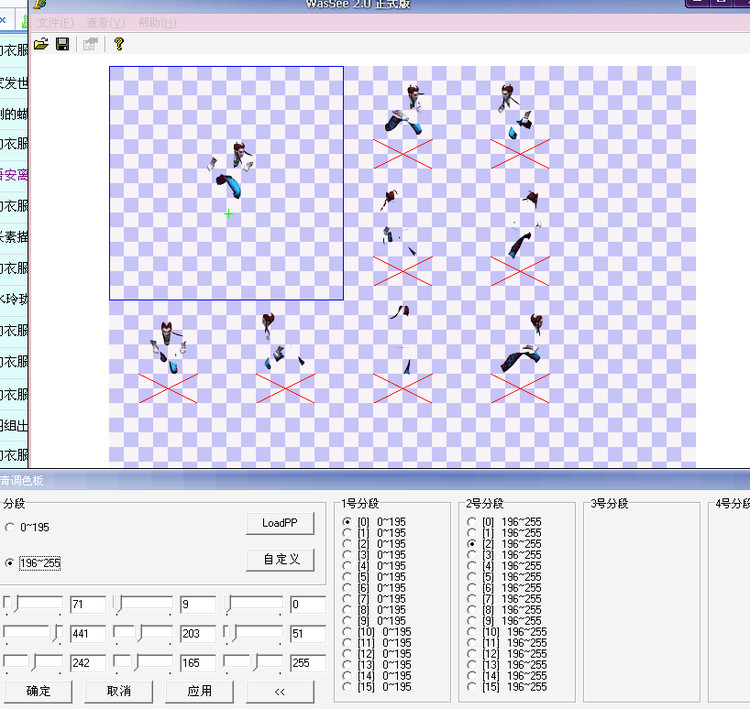Screen dimensions: 750x709
Task: Confirm with the 确定 button
Action: pos(38,691)
